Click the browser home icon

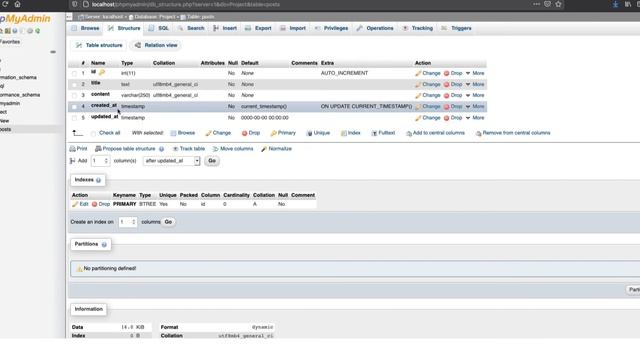(18, 4)
